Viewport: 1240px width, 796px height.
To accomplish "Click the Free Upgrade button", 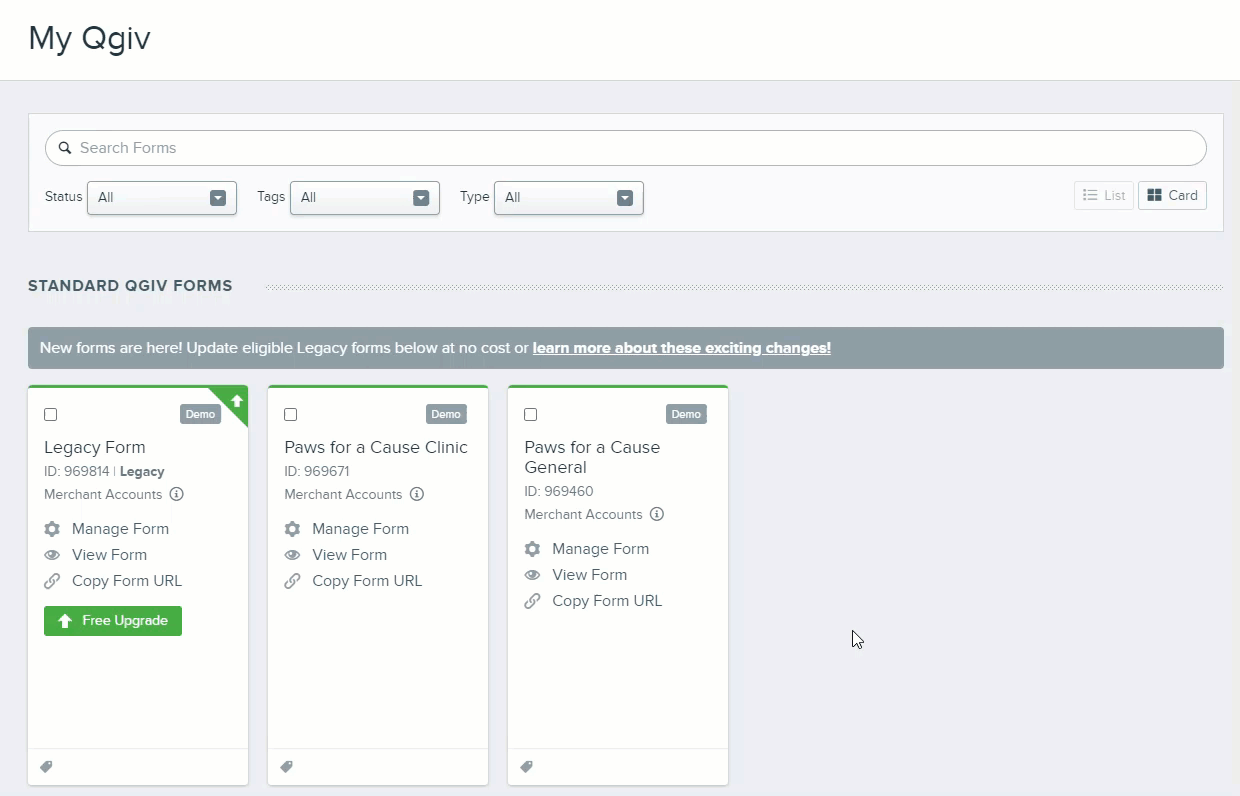I will 113,621.
